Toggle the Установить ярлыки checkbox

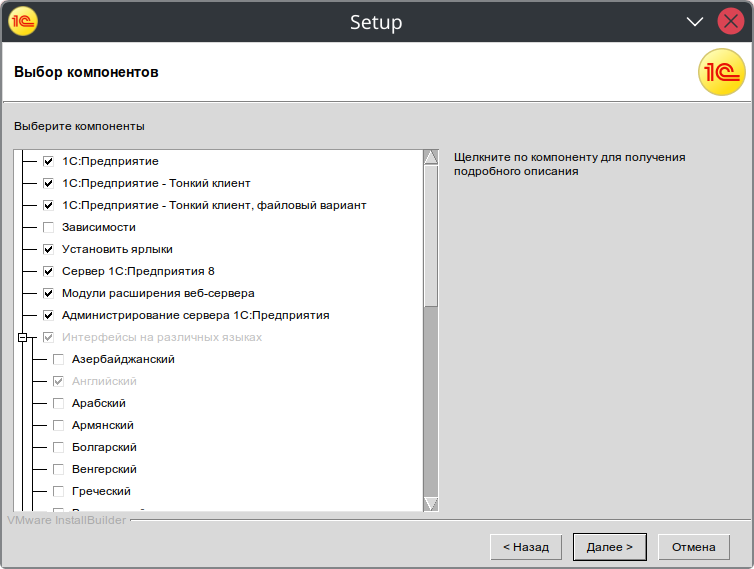[x=48, y=249]
